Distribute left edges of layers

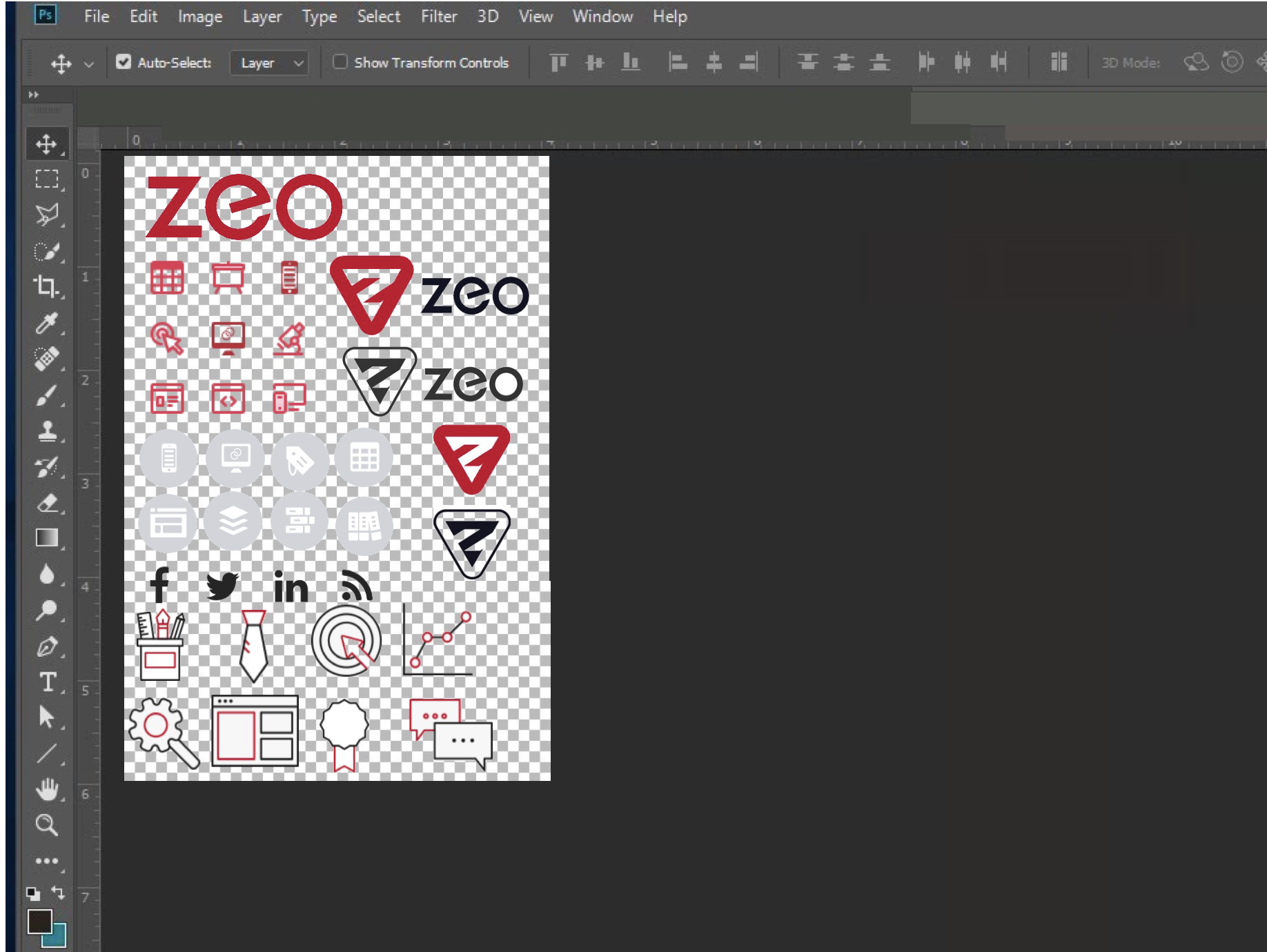click(x=926, y=63)
